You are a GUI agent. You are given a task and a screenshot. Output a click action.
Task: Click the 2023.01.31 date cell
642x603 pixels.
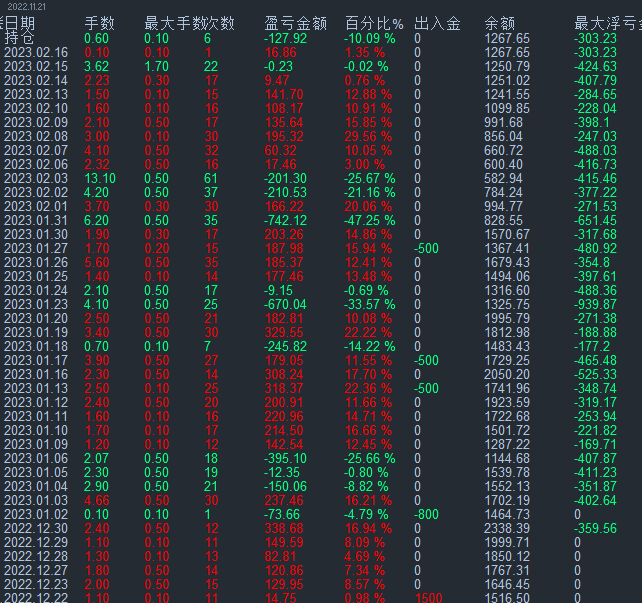(x=36, y=220)
